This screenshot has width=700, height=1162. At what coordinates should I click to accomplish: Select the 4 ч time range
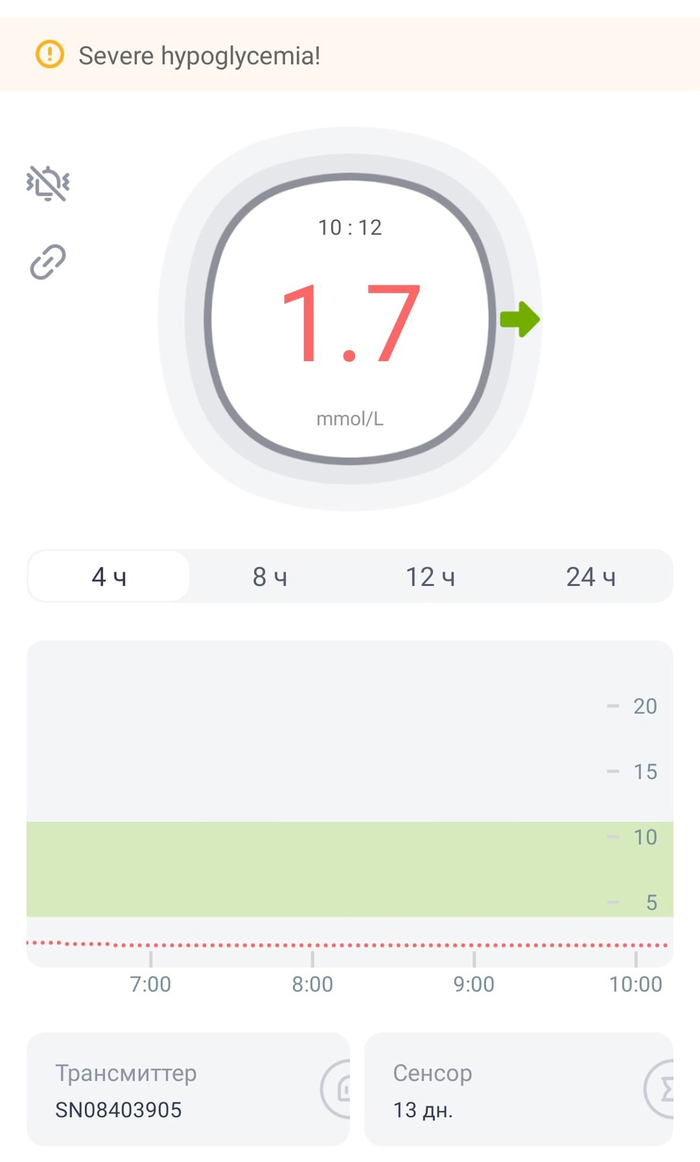109,577
